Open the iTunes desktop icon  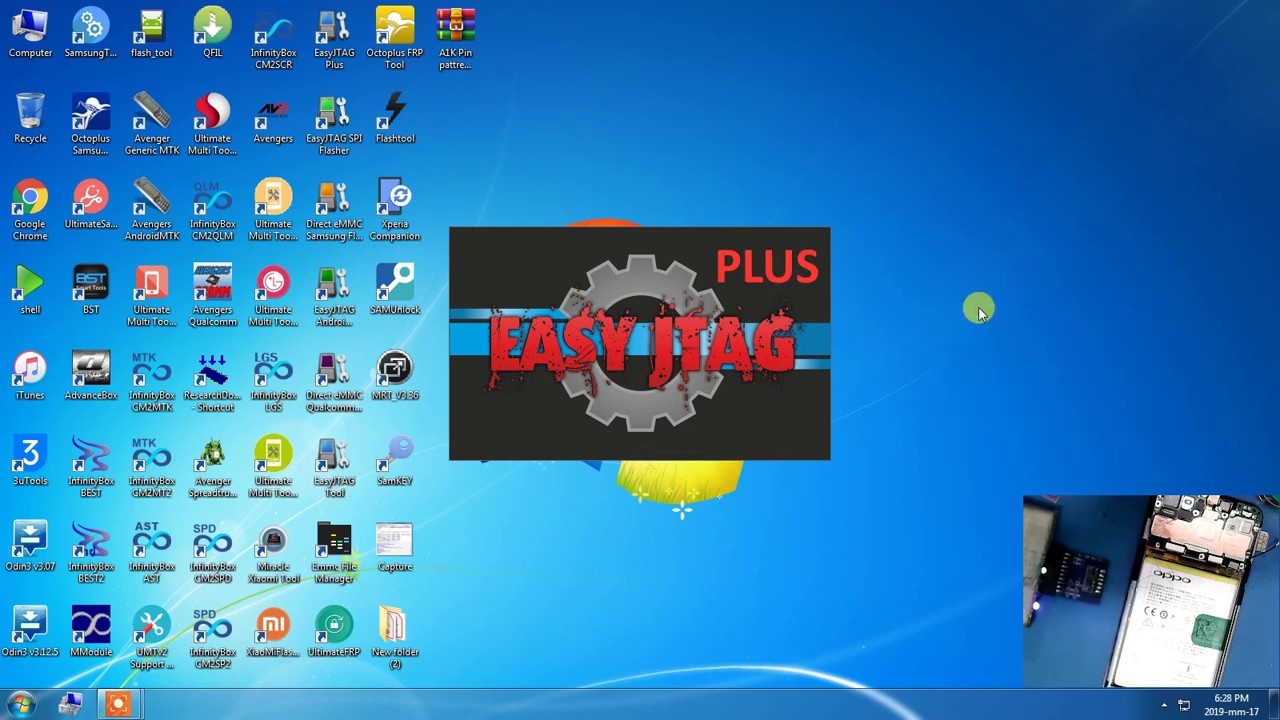30,376
